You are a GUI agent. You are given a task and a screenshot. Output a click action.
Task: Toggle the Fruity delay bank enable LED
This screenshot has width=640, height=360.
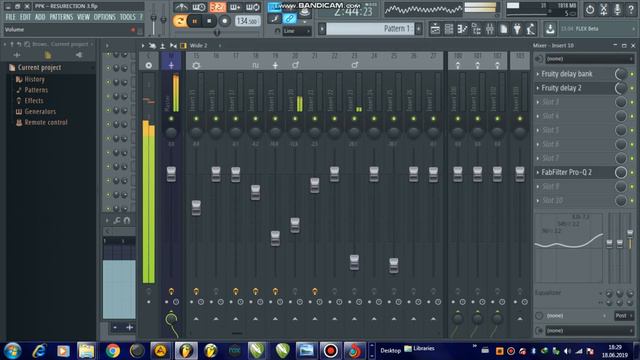[x=632, y=74]
